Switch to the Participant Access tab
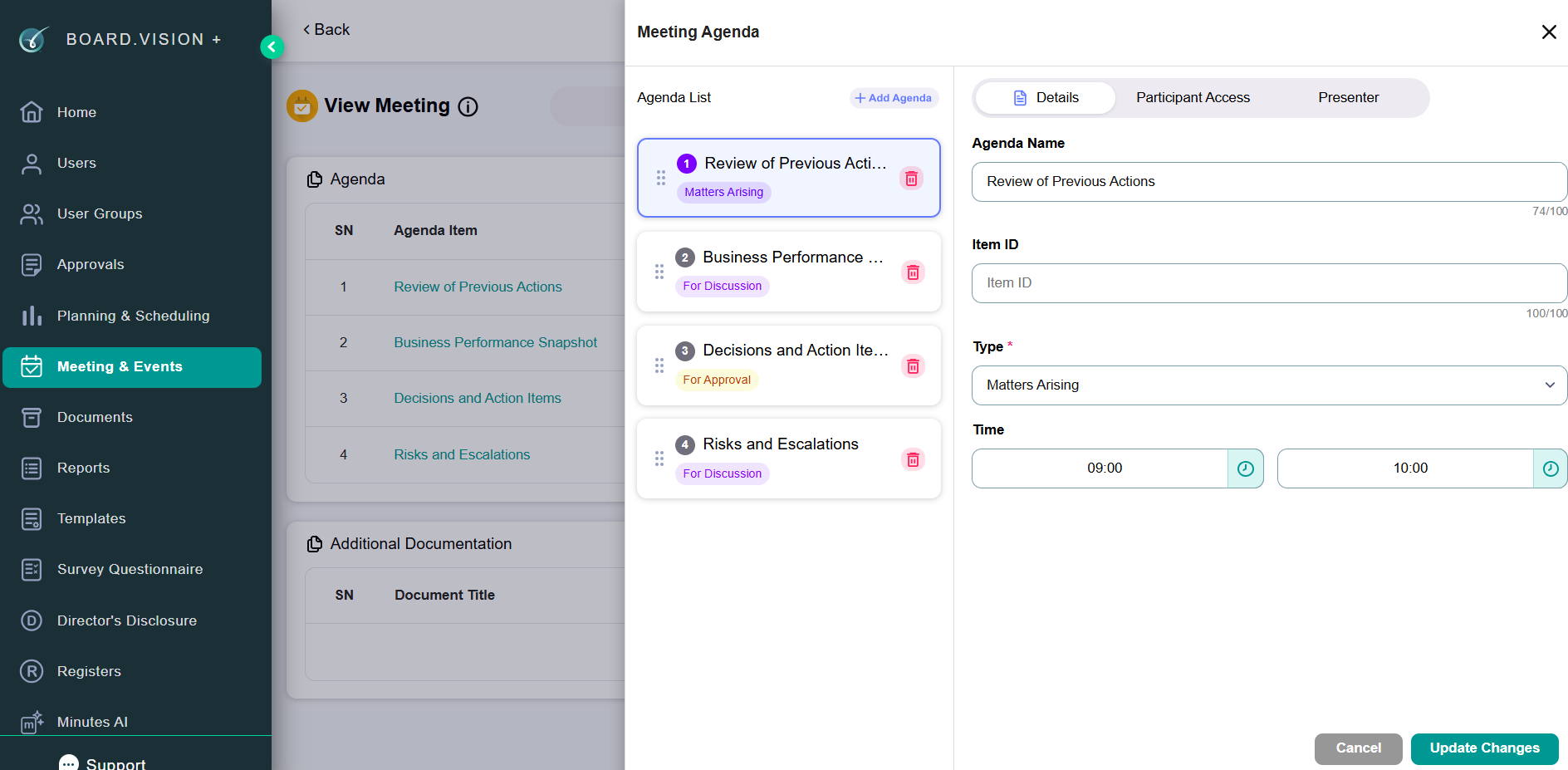This screenshot has height=770, width=1568. 1193,98
